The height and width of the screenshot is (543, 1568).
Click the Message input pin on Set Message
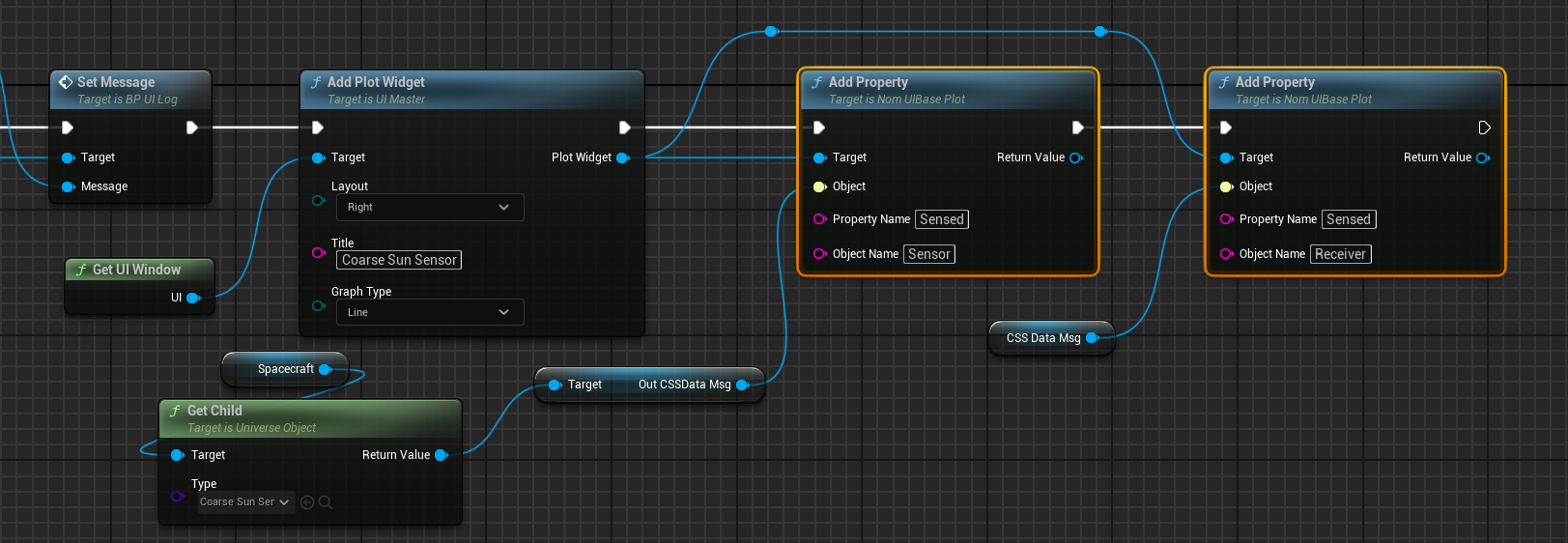click(x=69, y=186)
